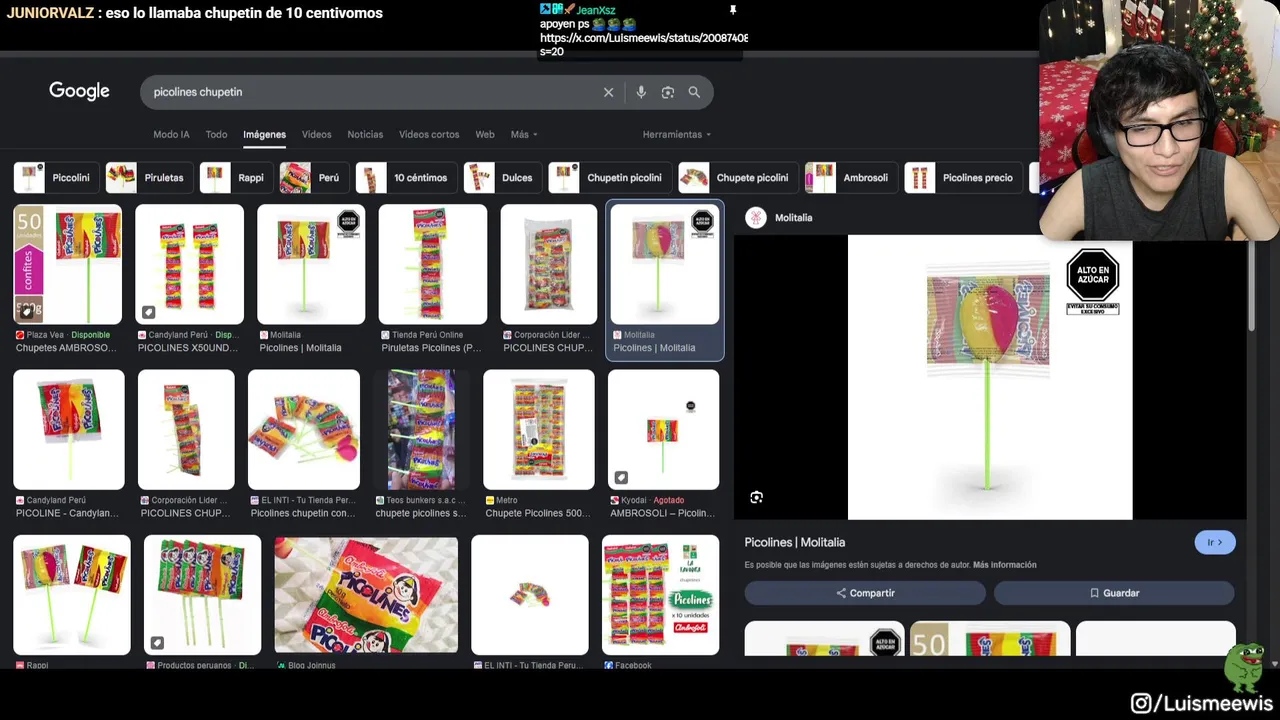This screenshot has height=720, width=1280.
Task: Expand the Herramientas dropdown
Action: [677, 134]
